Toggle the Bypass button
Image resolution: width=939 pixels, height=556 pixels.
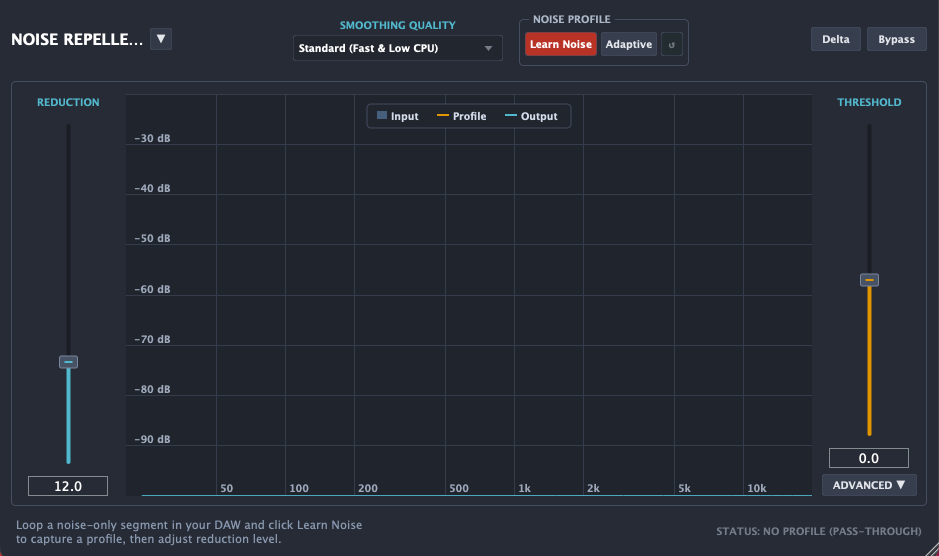pyautogui.click(x=896, y=39)
